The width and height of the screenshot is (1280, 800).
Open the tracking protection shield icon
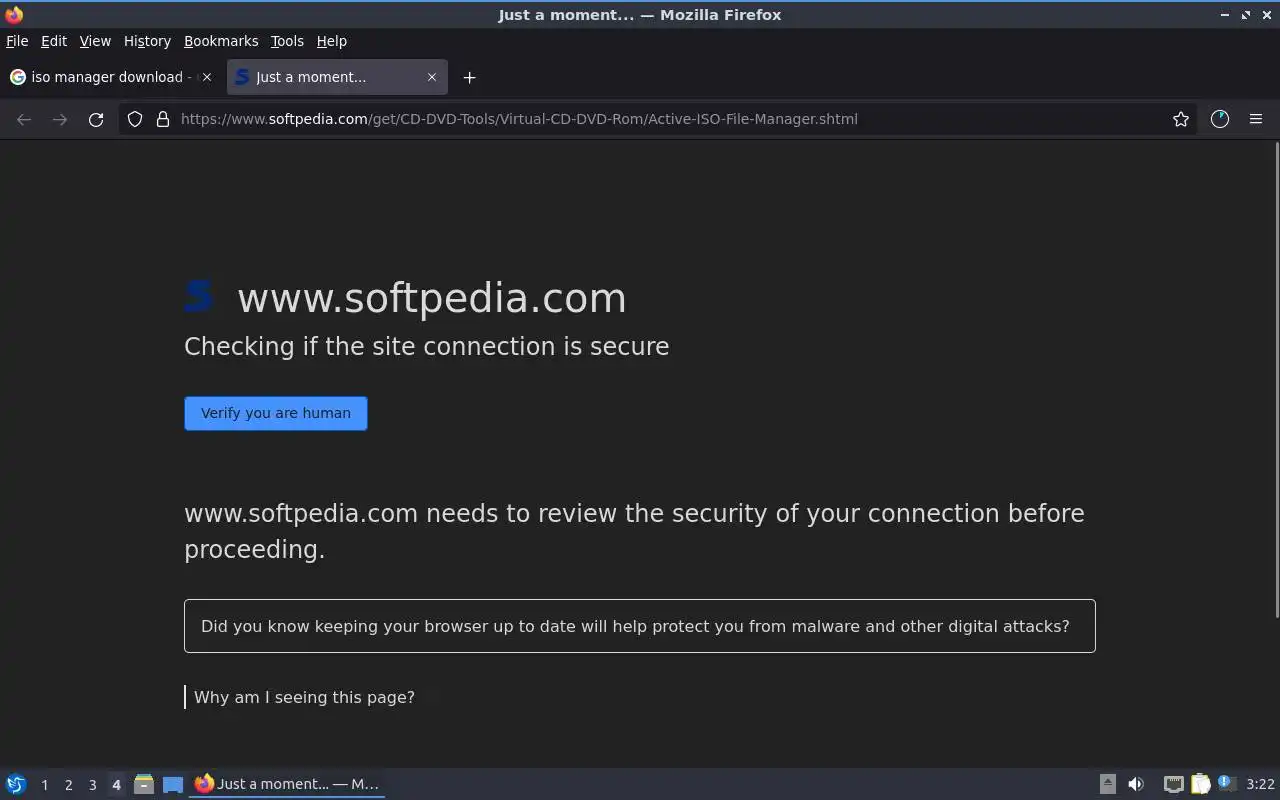pos(135,119)
